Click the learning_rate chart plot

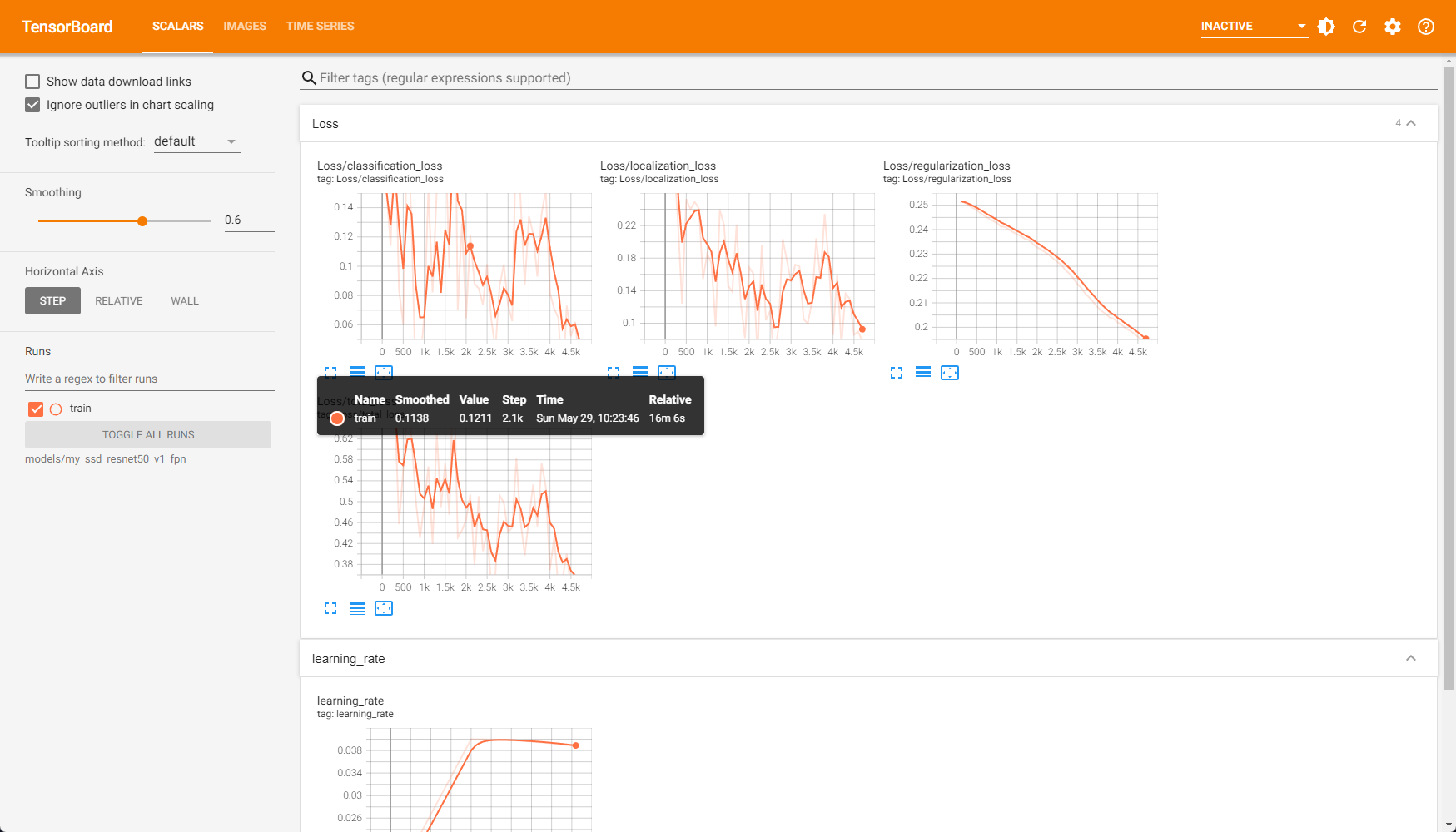(x=480, y=780)
